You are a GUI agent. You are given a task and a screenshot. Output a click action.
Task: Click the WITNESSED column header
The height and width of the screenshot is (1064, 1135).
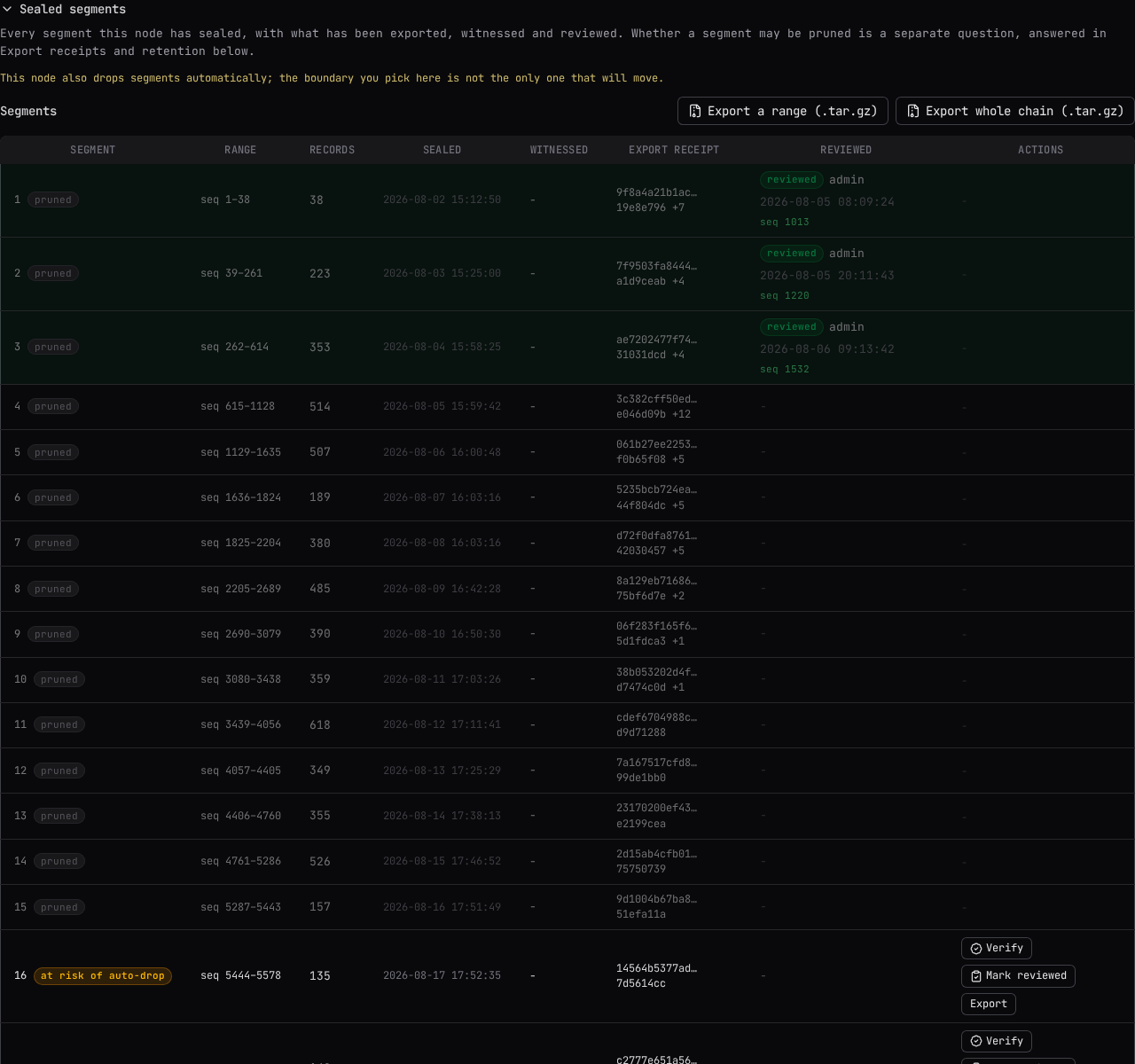click(560, 150)
